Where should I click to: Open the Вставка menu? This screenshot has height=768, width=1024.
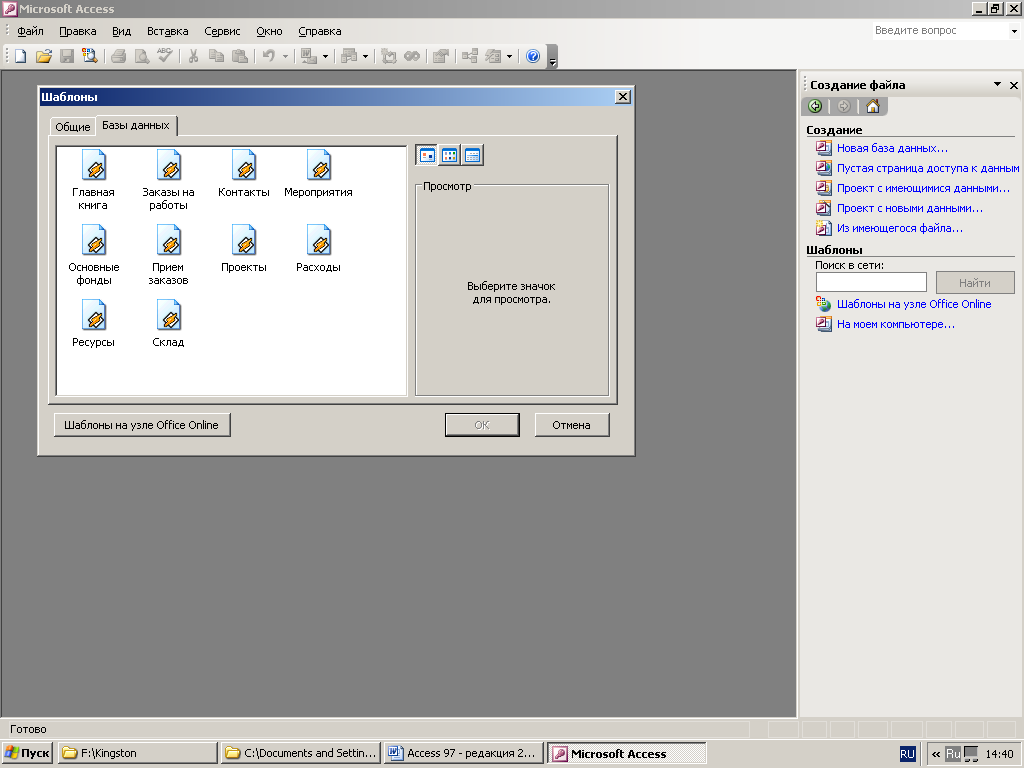tap(167, 31)
